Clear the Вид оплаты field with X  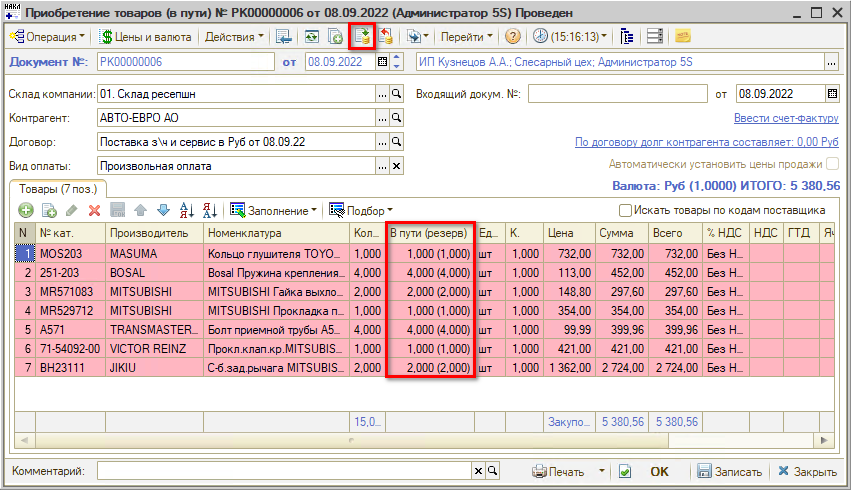click(397, 166)
